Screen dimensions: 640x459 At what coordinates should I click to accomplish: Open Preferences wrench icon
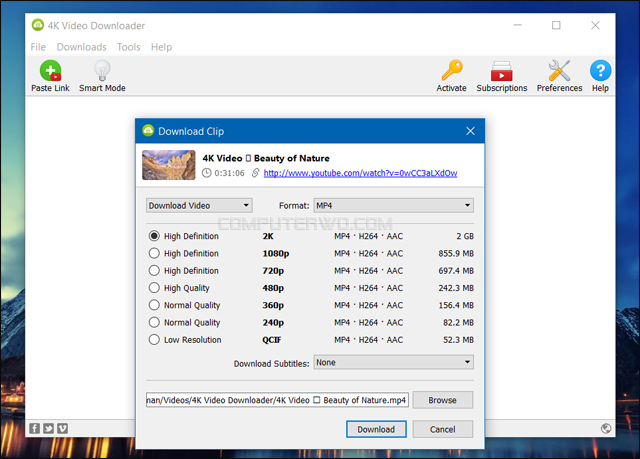coord(559,71)
